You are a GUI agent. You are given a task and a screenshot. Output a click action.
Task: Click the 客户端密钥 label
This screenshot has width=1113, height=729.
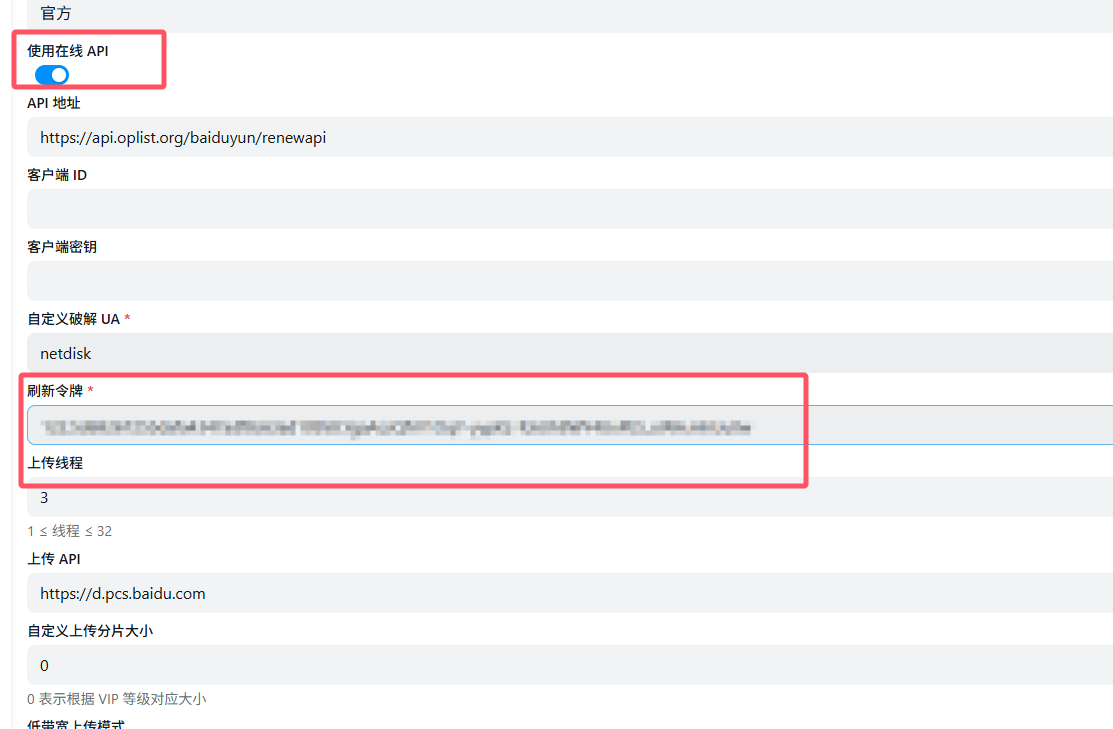pos(62,247)
